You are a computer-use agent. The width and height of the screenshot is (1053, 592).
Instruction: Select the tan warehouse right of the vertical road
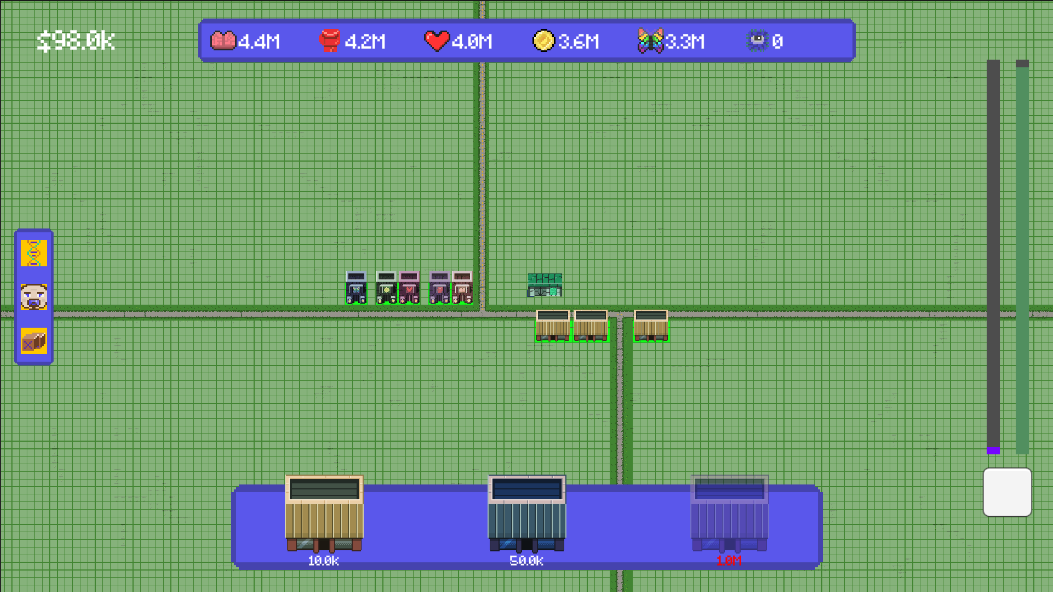[651, 325]
